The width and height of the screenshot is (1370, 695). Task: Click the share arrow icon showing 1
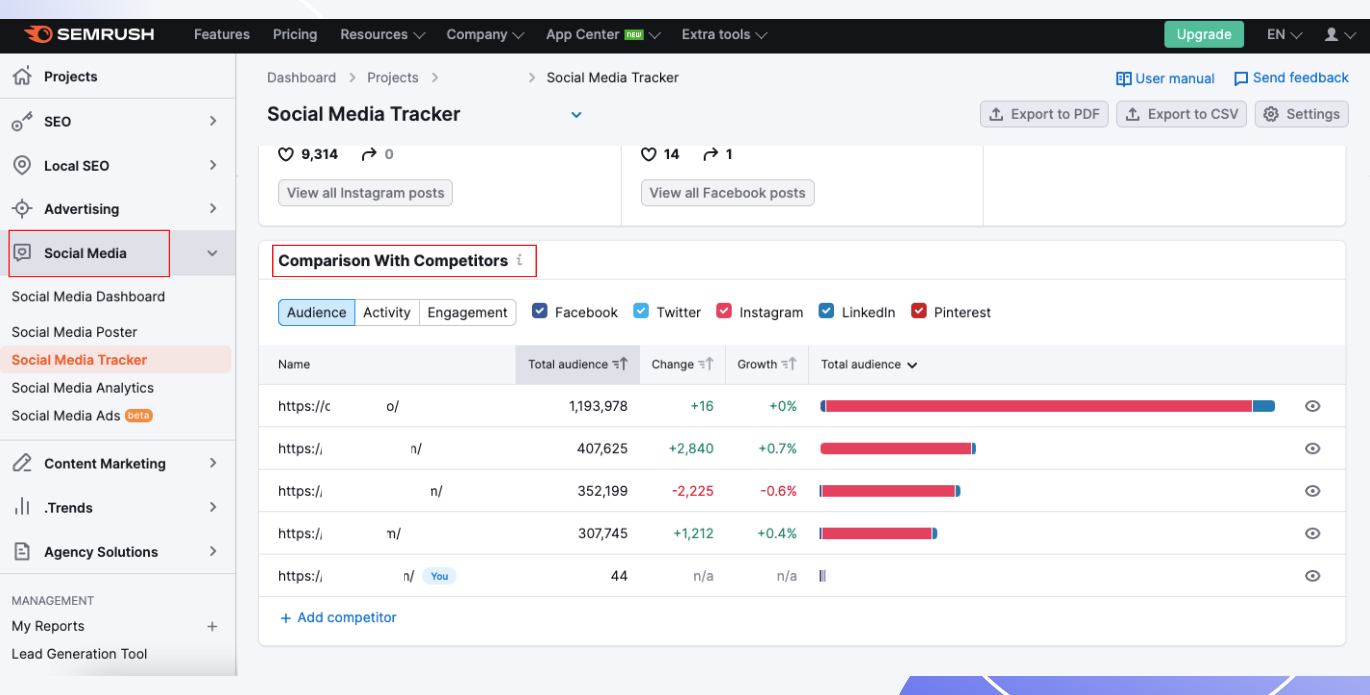point(711,154)
